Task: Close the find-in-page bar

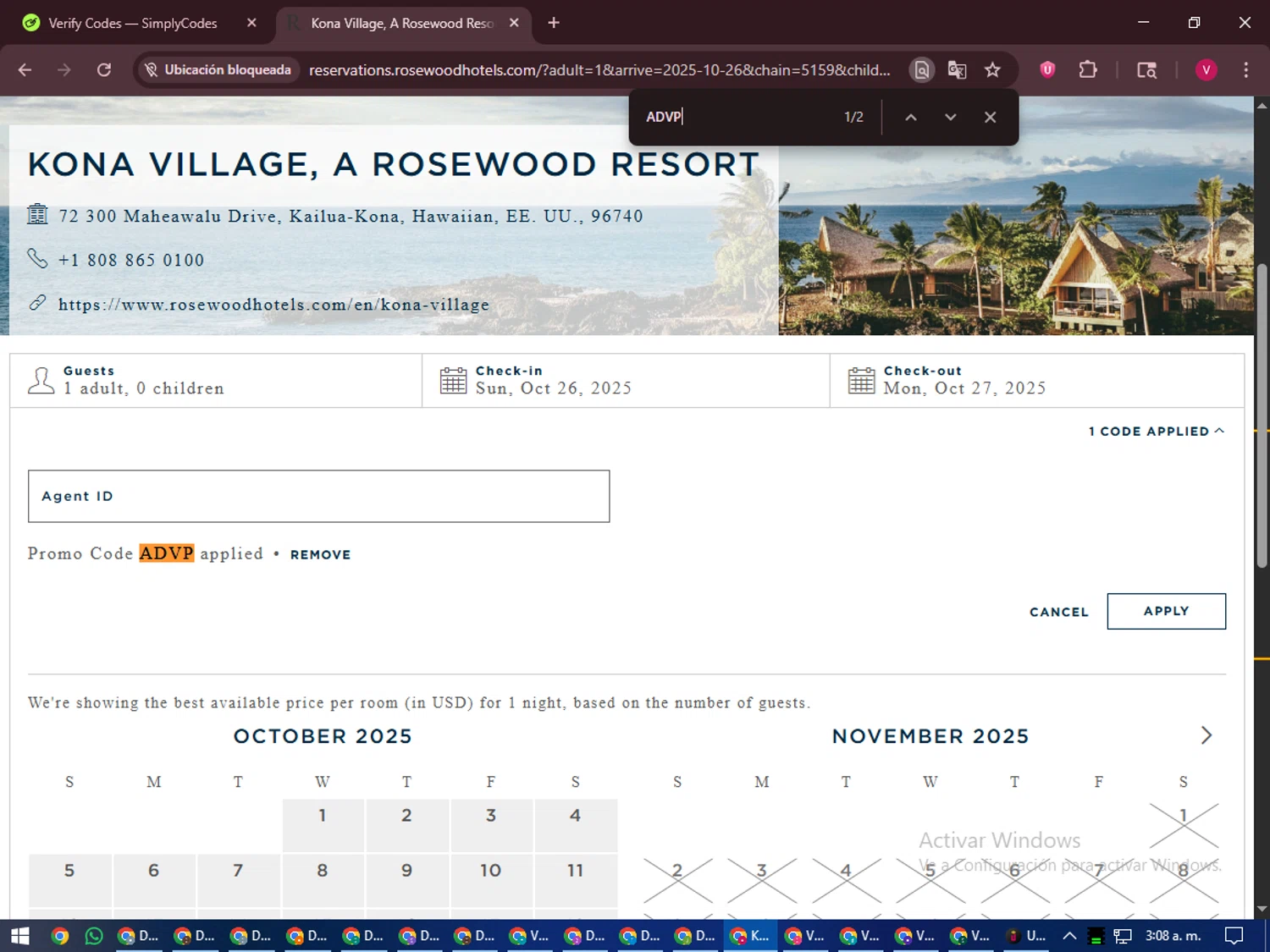Action: (990, 117)
